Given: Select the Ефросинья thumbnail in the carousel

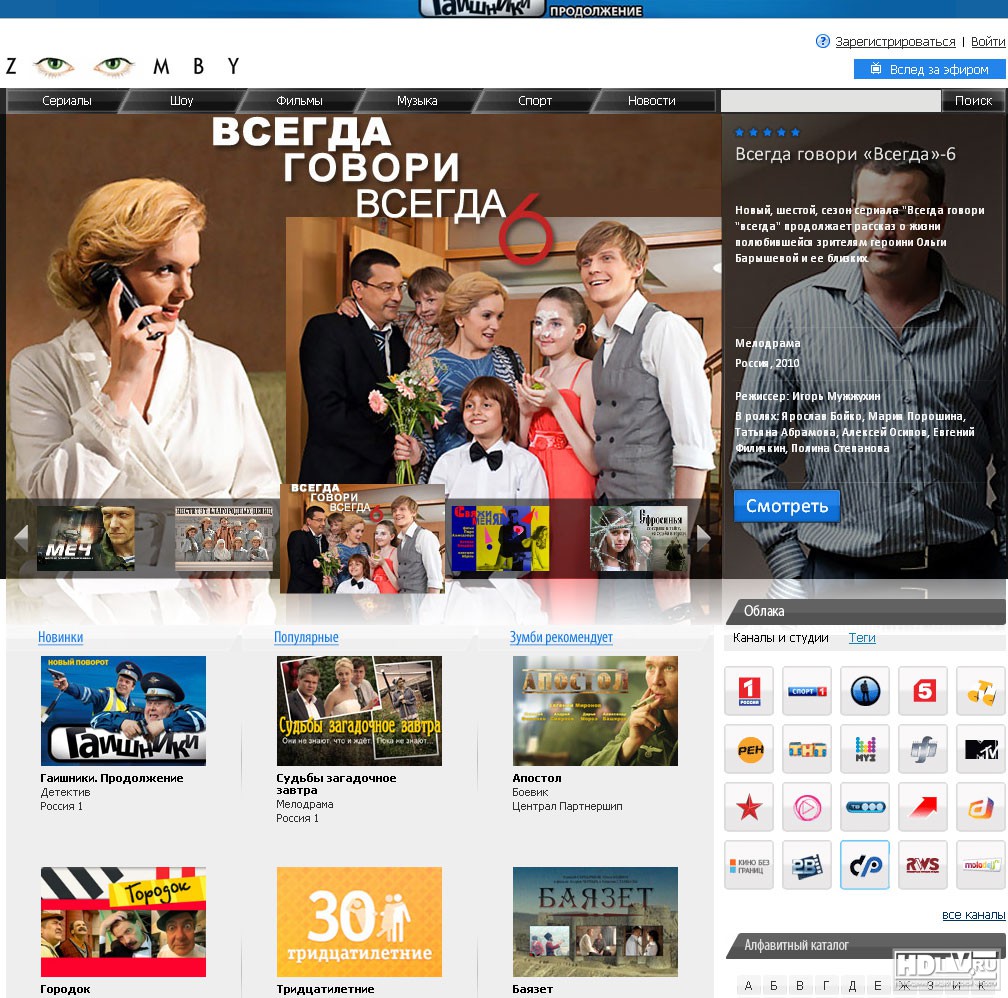Looking at the screenshot, I should coord(640,538).
